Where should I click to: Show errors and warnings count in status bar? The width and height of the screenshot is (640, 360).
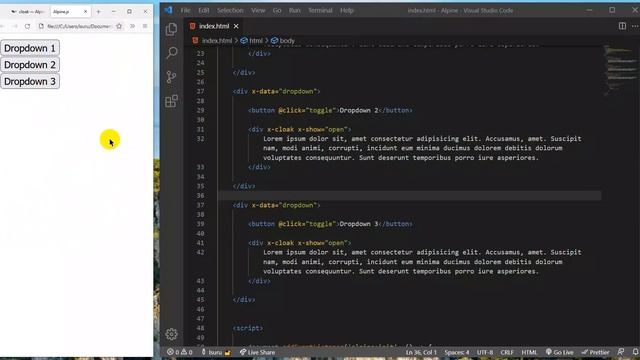(180, 352)
